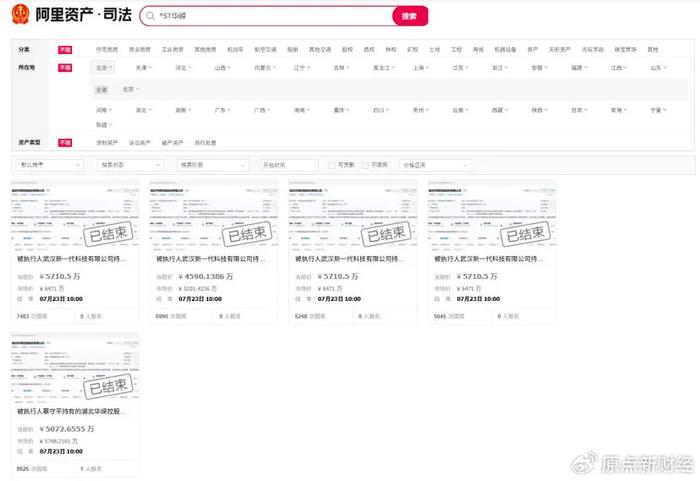Open the 默认排序 sort dropdown
Screen dimensions: 700x481
tap(49, 165)
